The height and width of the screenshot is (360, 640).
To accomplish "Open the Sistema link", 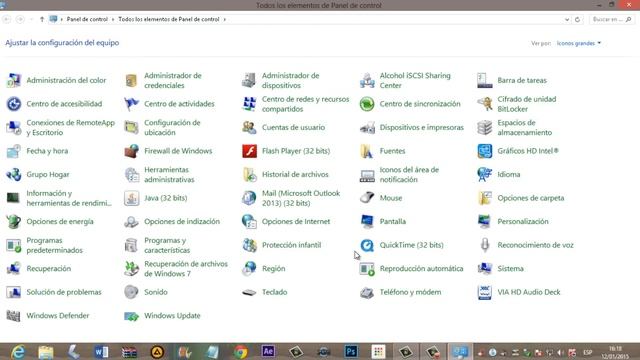I will coord(510,269).
